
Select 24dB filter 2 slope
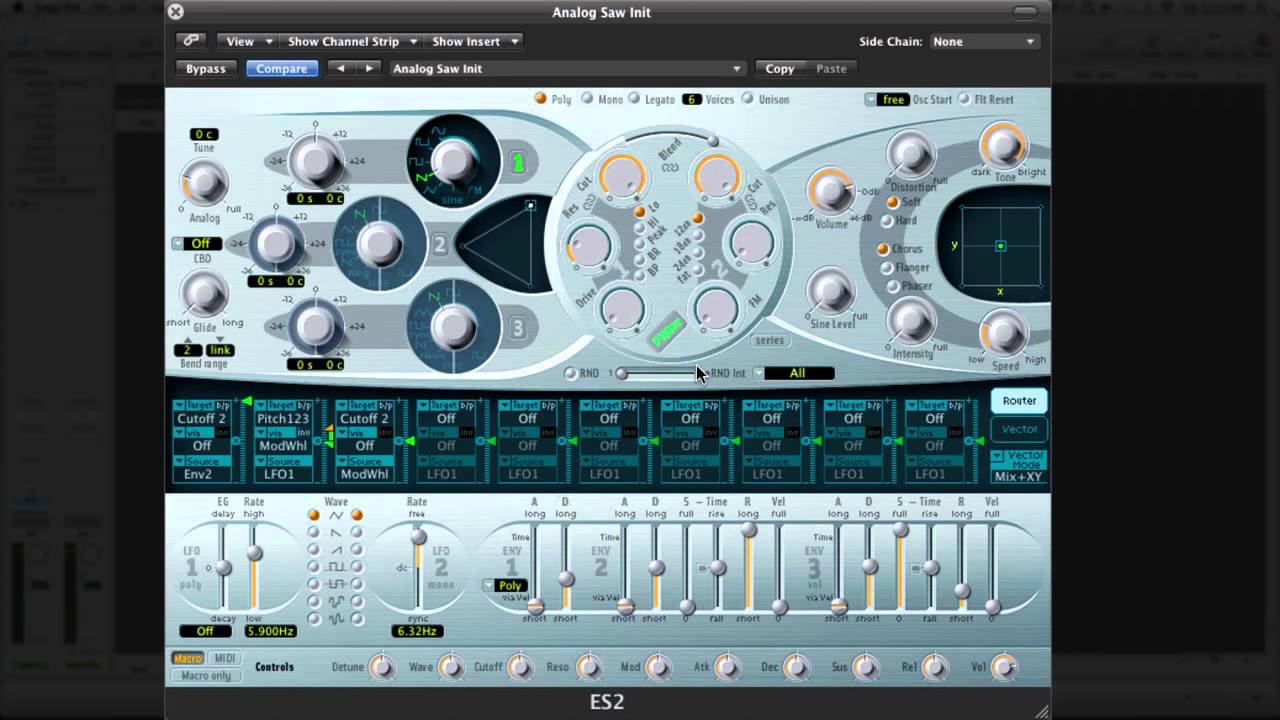(x=698, y=252)
